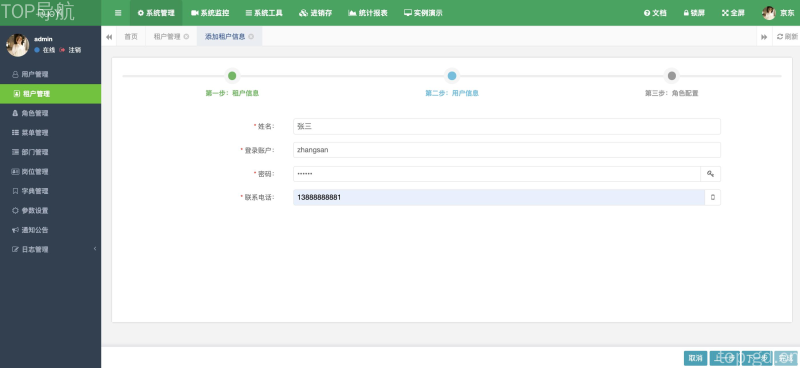Click the 联系电话 input field

pyautogui.click(x=499, y=198)
